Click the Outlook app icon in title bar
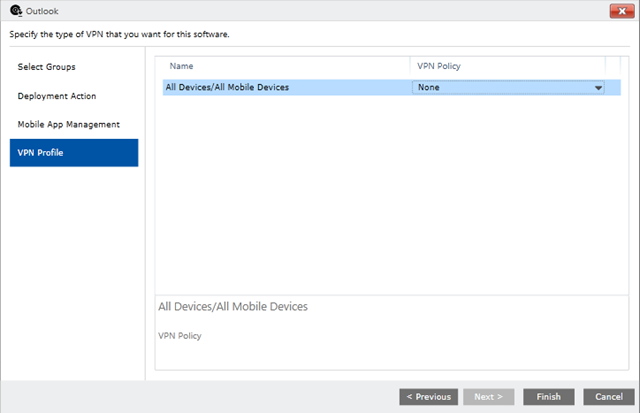 [16, 11]
